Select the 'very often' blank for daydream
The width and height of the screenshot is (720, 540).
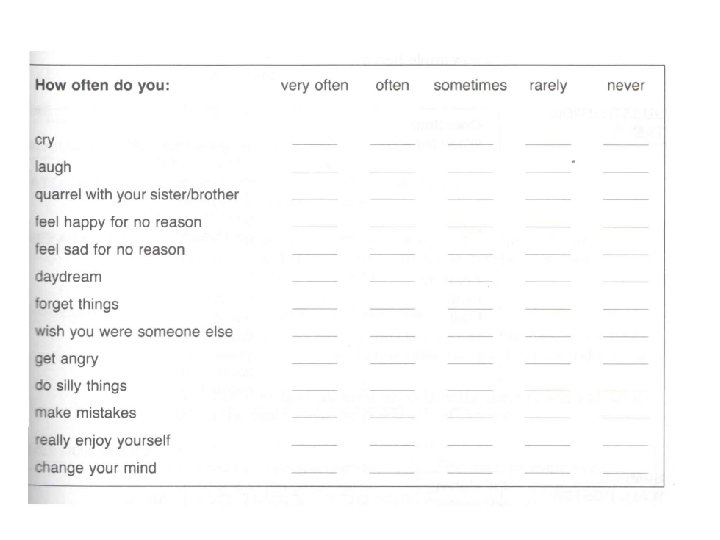click(x=314, y=279)
